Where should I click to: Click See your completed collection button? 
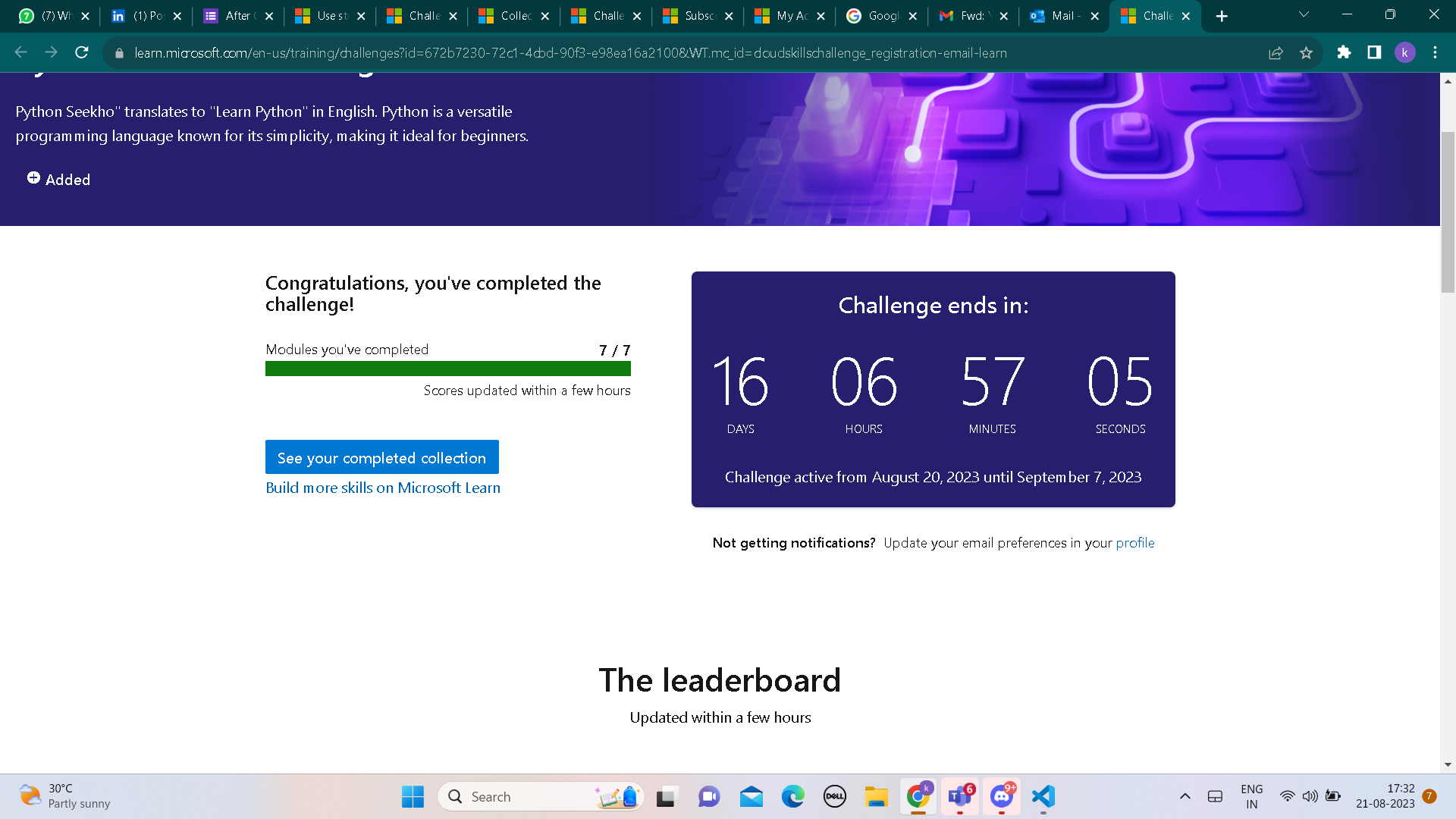coord(381,457)
